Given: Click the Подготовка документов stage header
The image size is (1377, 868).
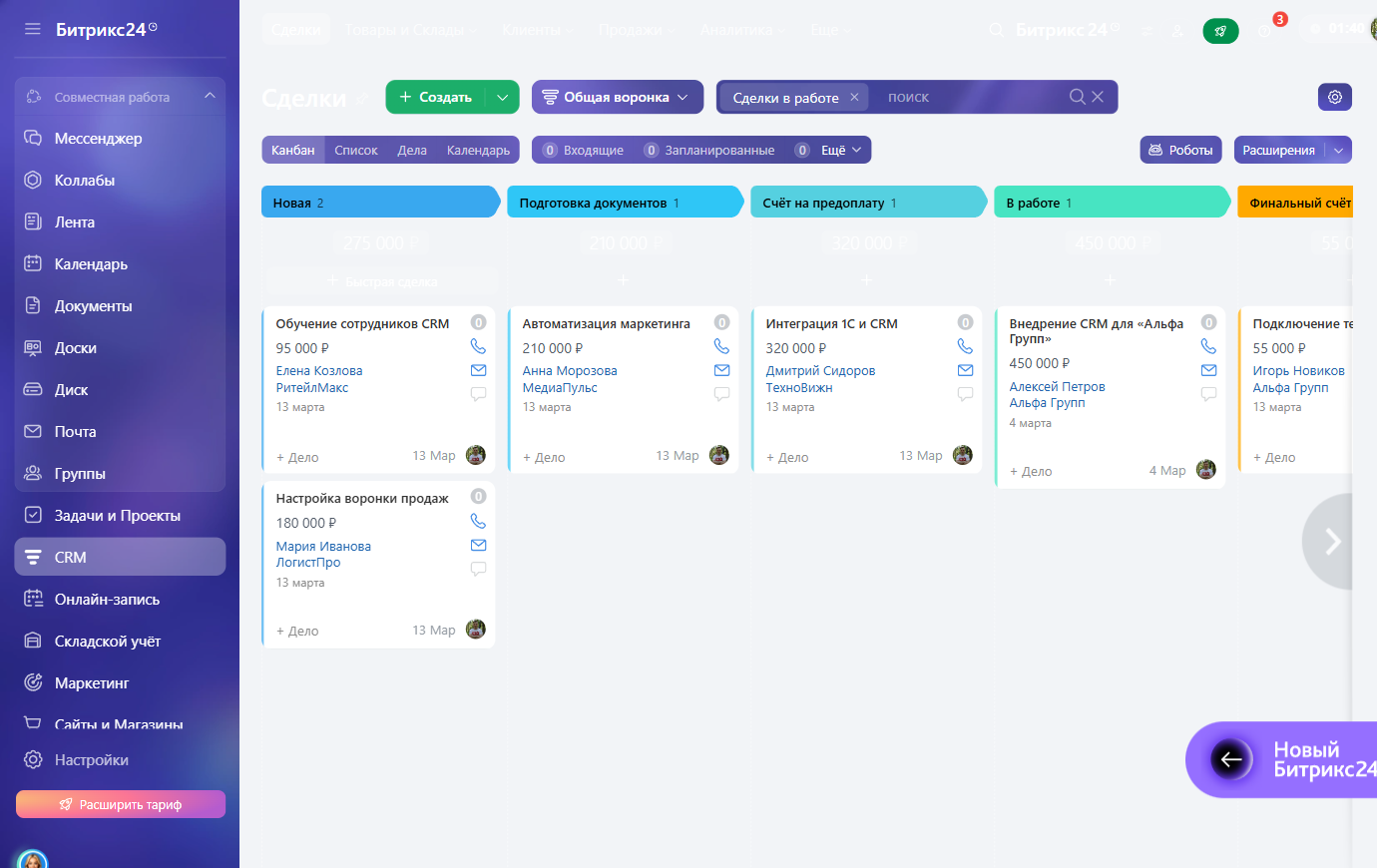Looking at the screenshot, I should pos(625,203).
